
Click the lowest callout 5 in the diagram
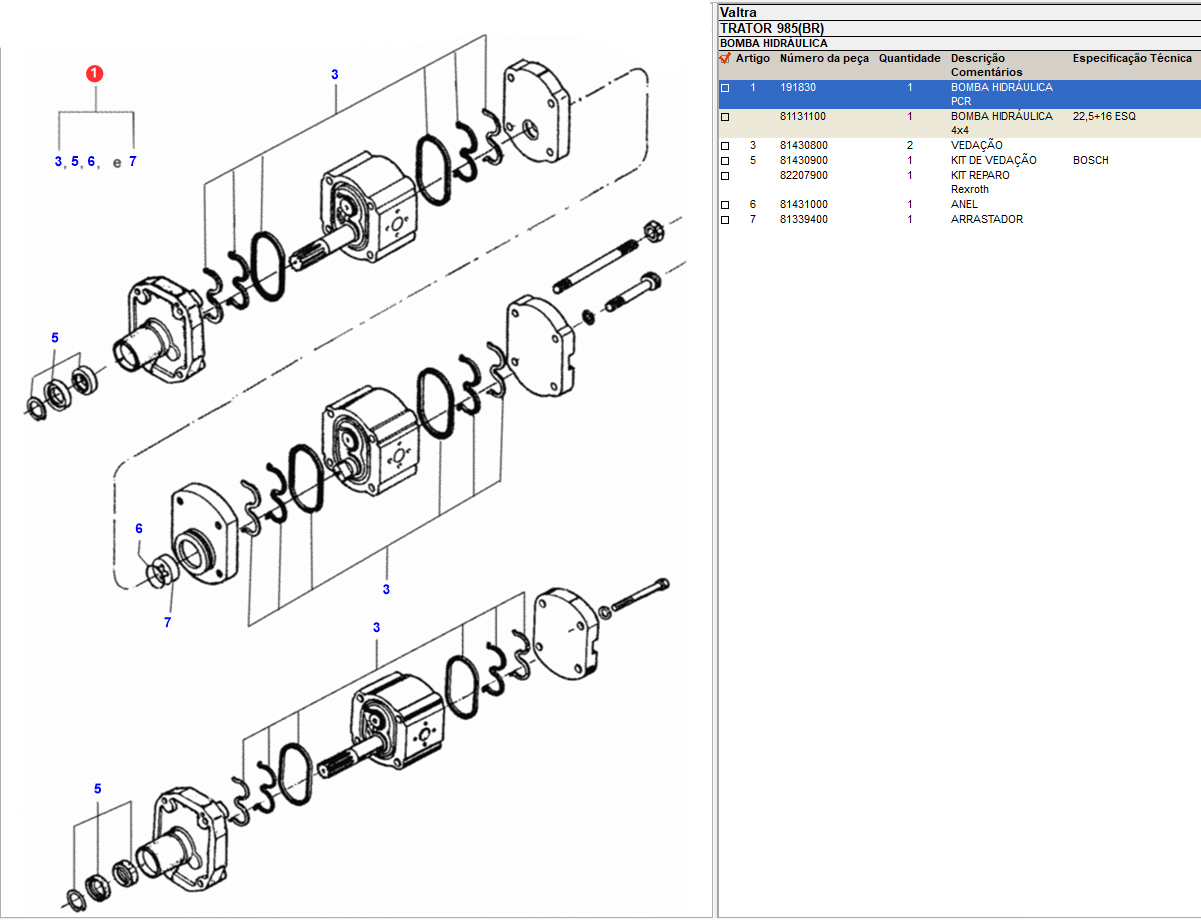click(x=97, y=789)
